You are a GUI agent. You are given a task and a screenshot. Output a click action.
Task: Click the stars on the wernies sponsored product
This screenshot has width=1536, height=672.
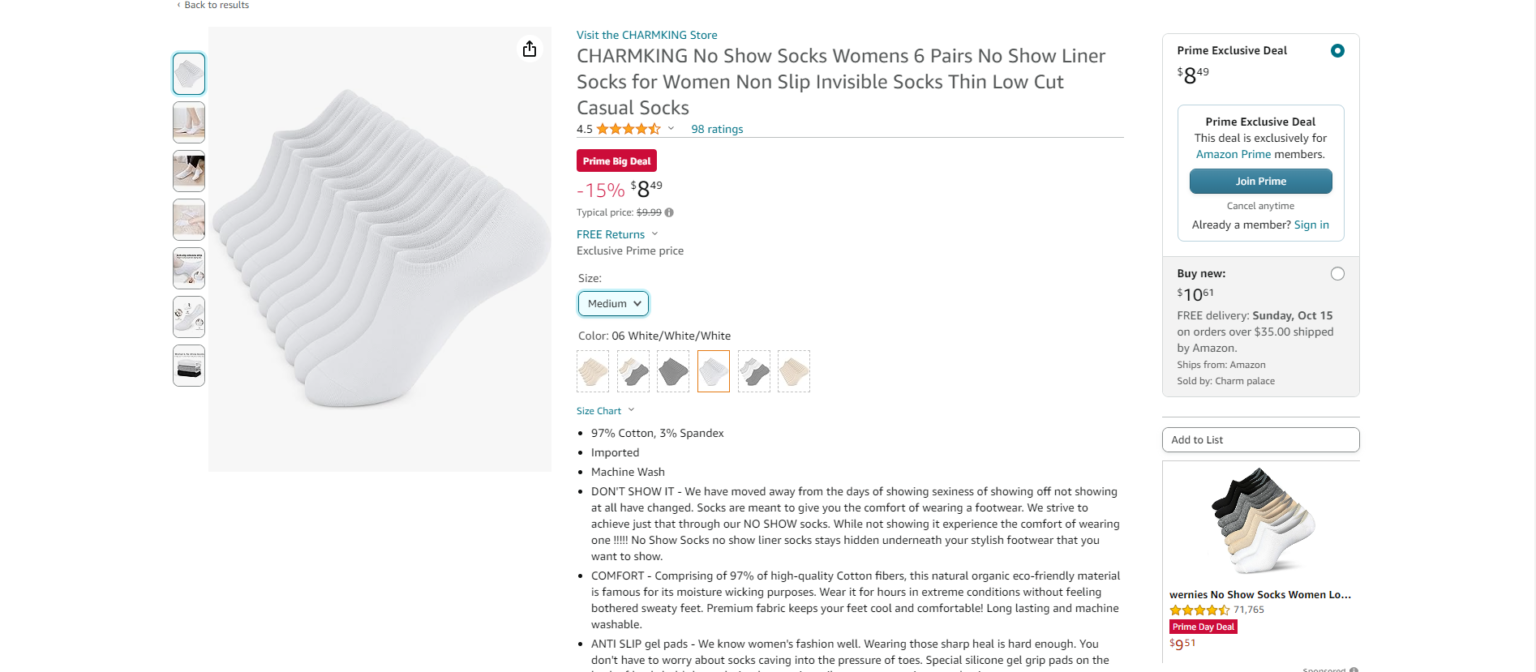click(1197, 608)
